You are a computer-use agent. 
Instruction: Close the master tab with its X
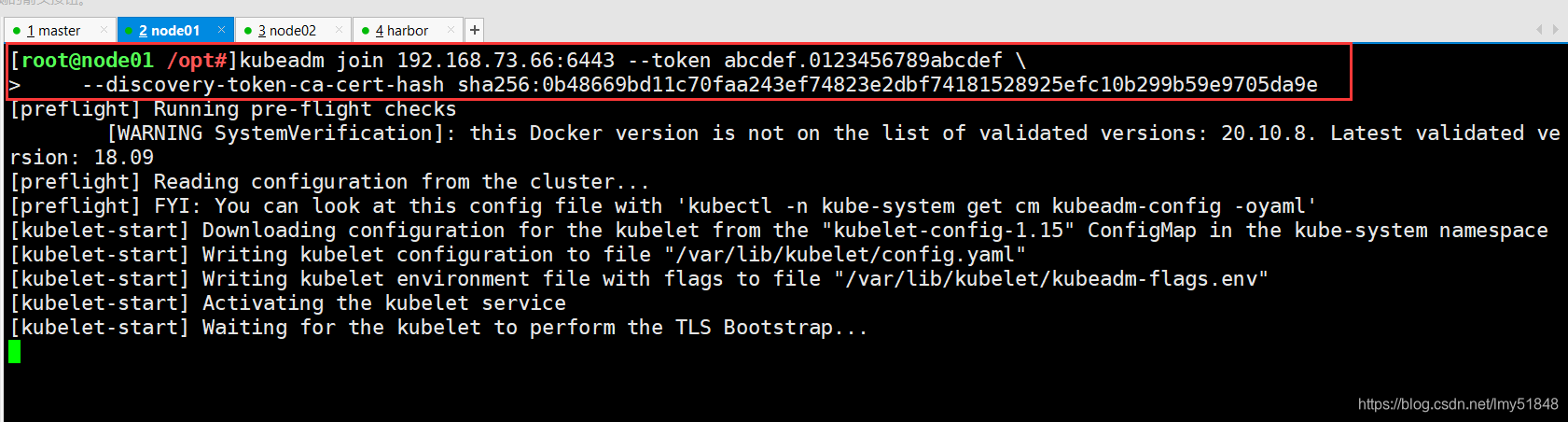(x=104, y=30)
